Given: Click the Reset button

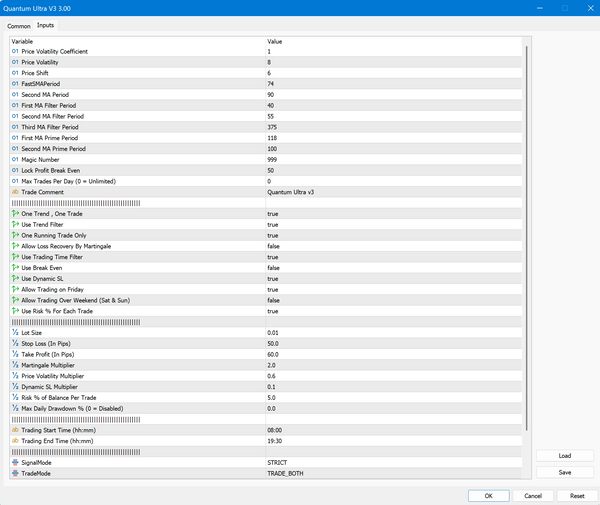Looking at the screenshot, I should coord(577,495).
